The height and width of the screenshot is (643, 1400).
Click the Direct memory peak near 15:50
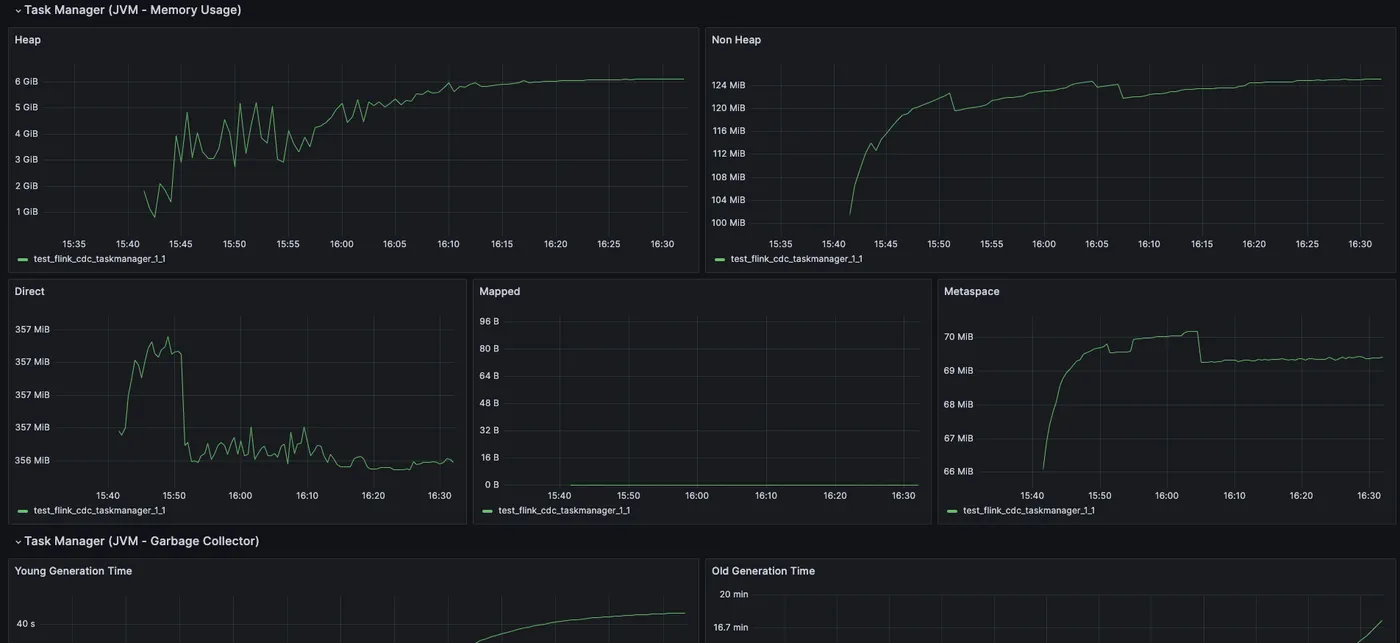click(168, 338)
